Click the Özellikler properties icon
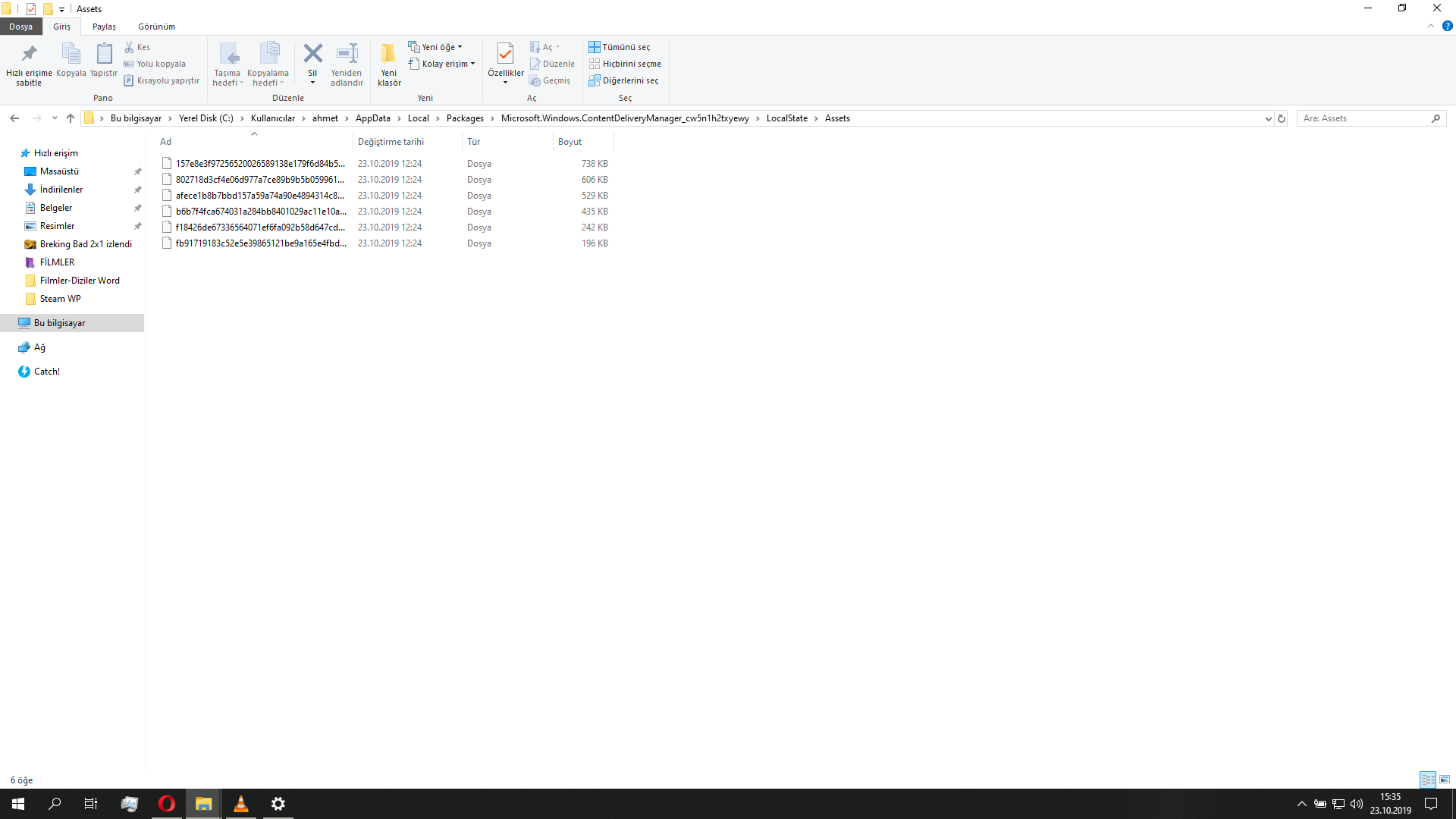Image resolution: width=1456 pixels, height=819 pixels. pyautogui.click(x=505, y=54)
